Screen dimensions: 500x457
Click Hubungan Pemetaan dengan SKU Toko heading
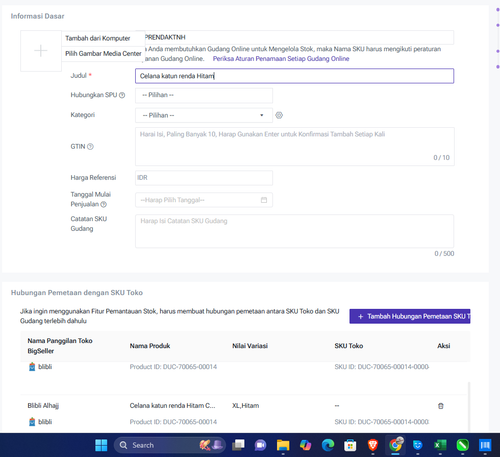pyautogui.click(x=77, y=293)
